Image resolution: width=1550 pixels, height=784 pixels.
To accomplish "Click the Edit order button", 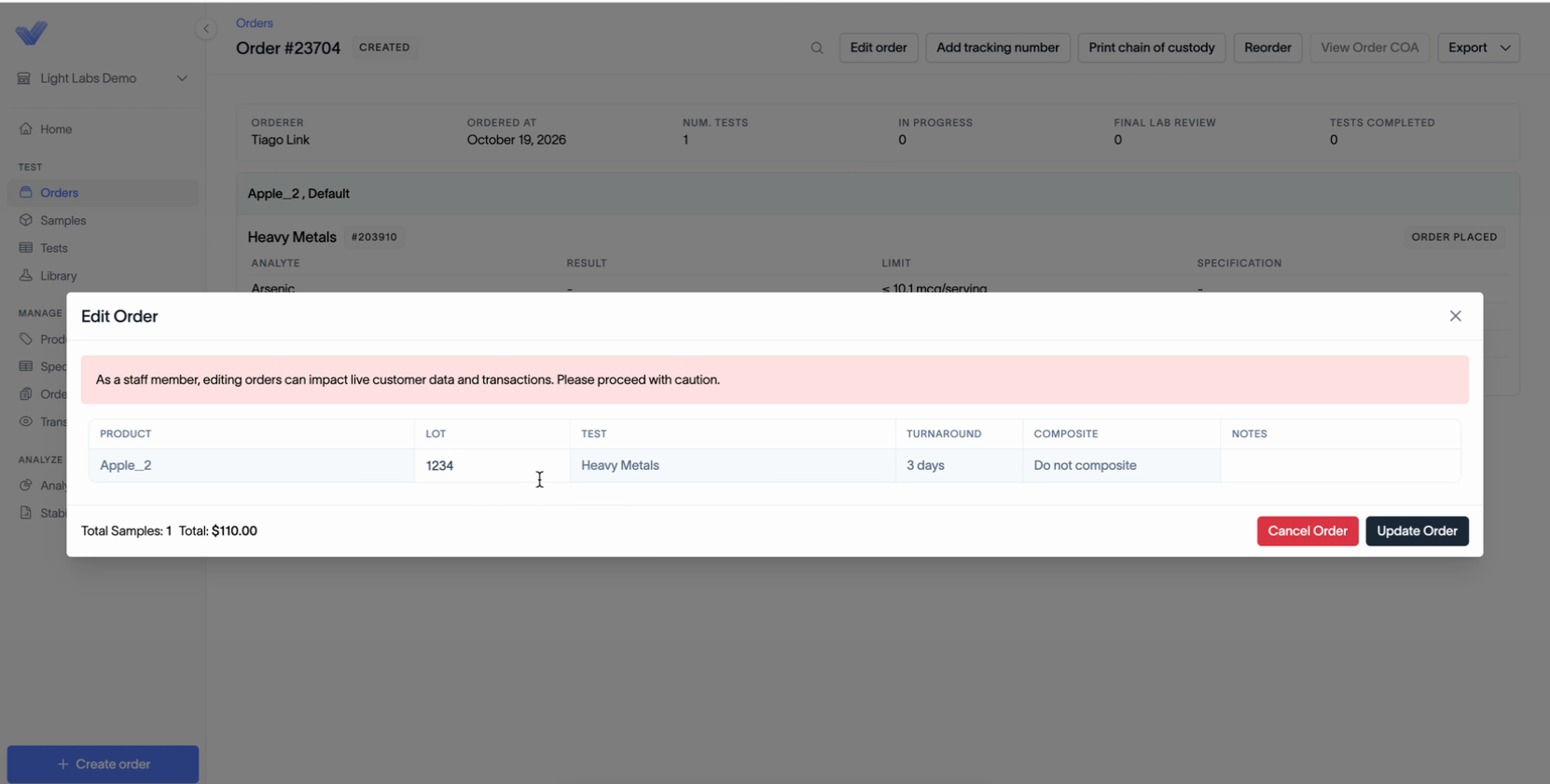I will [879, 48].
